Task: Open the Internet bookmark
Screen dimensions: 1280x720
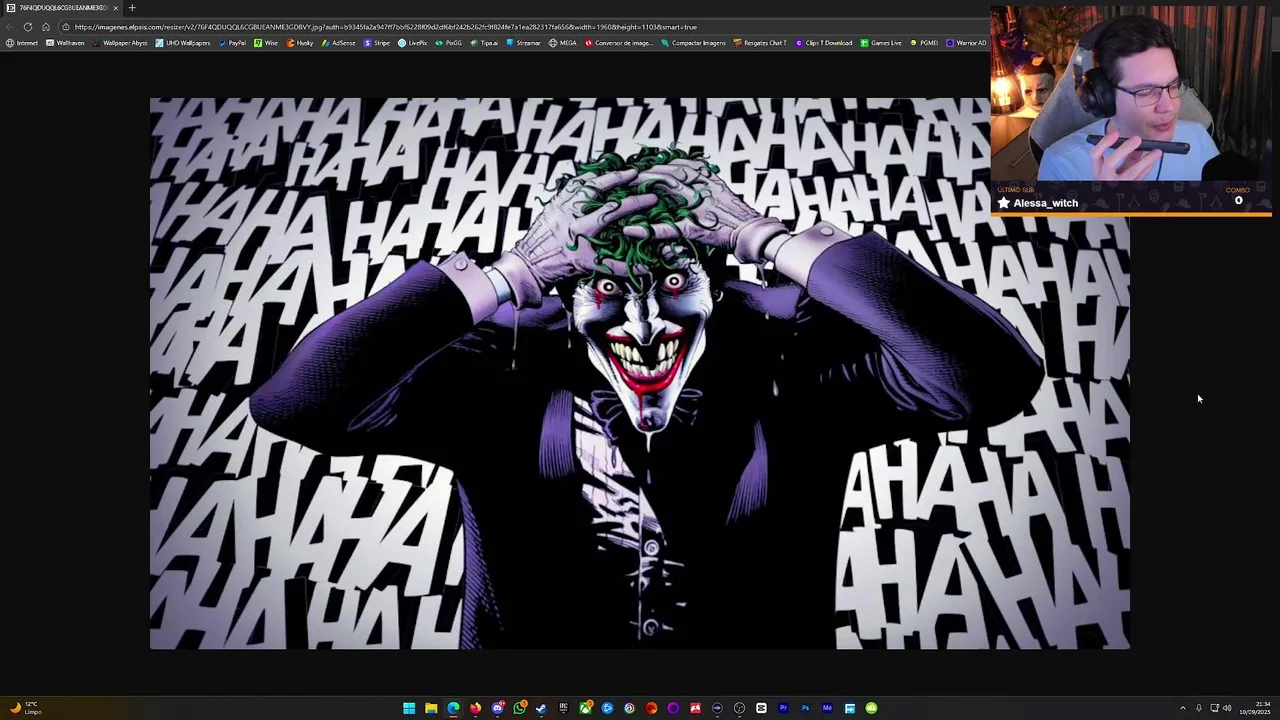Action: (21, 43)
